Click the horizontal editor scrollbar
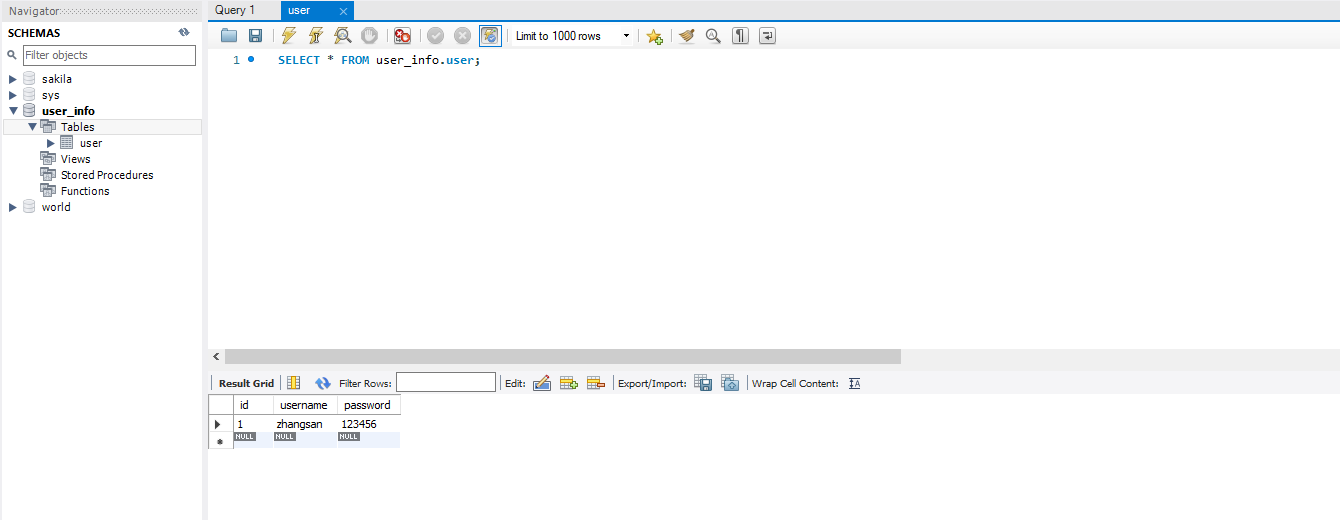Image resolution: width=1340 pixels, height=520 pixels. click(563, 356)
